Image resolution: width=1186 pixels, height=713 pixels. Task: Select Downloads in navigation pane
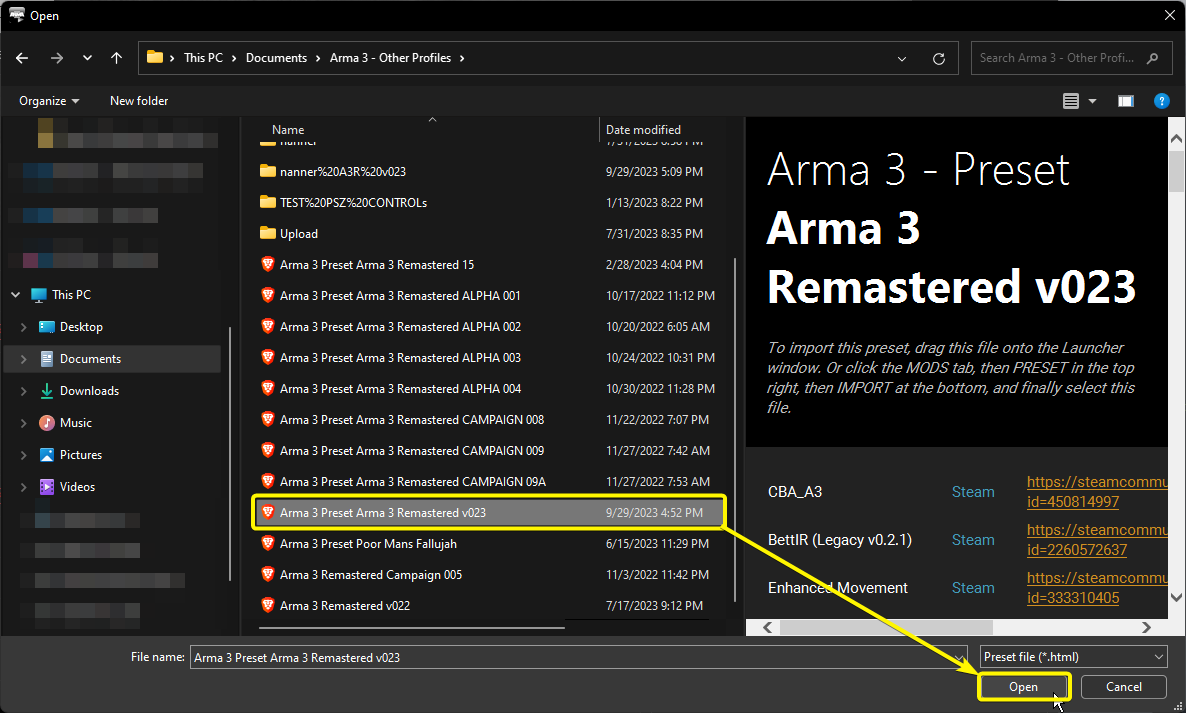point(89,391)
